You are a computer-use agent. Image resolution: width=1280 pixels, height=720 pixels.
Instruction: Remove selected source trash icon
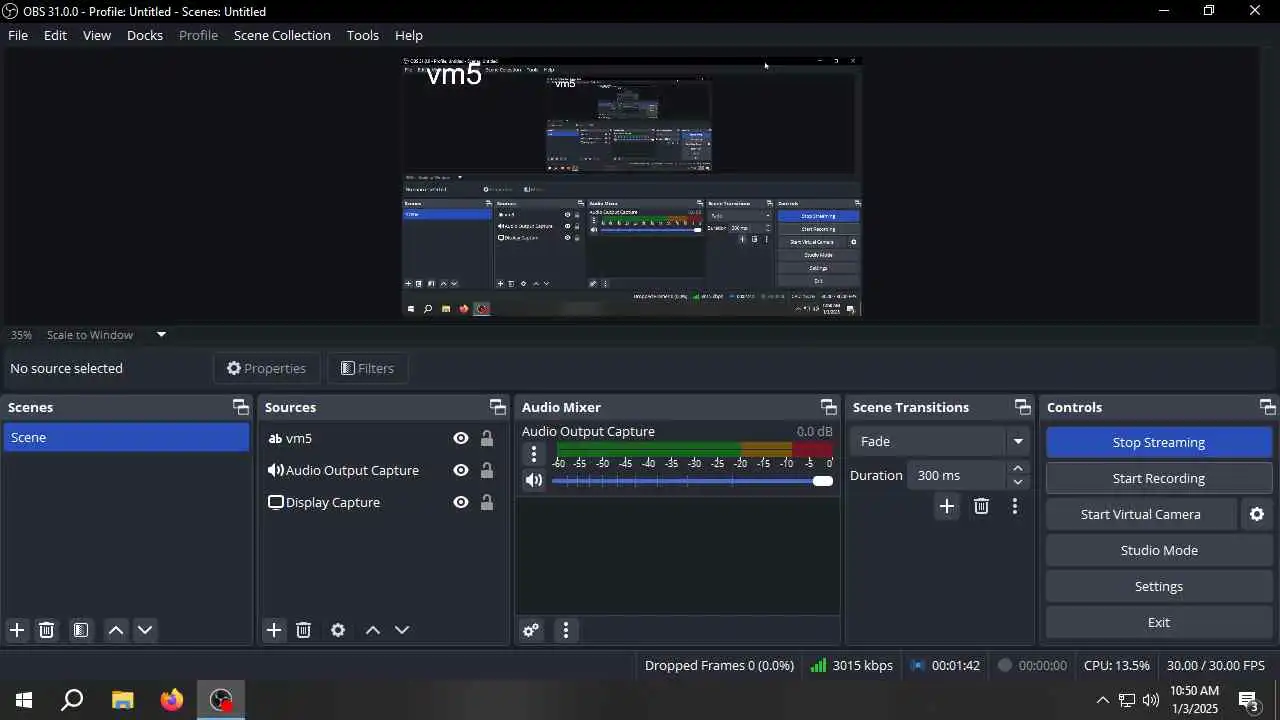click(x=304, y=630)
